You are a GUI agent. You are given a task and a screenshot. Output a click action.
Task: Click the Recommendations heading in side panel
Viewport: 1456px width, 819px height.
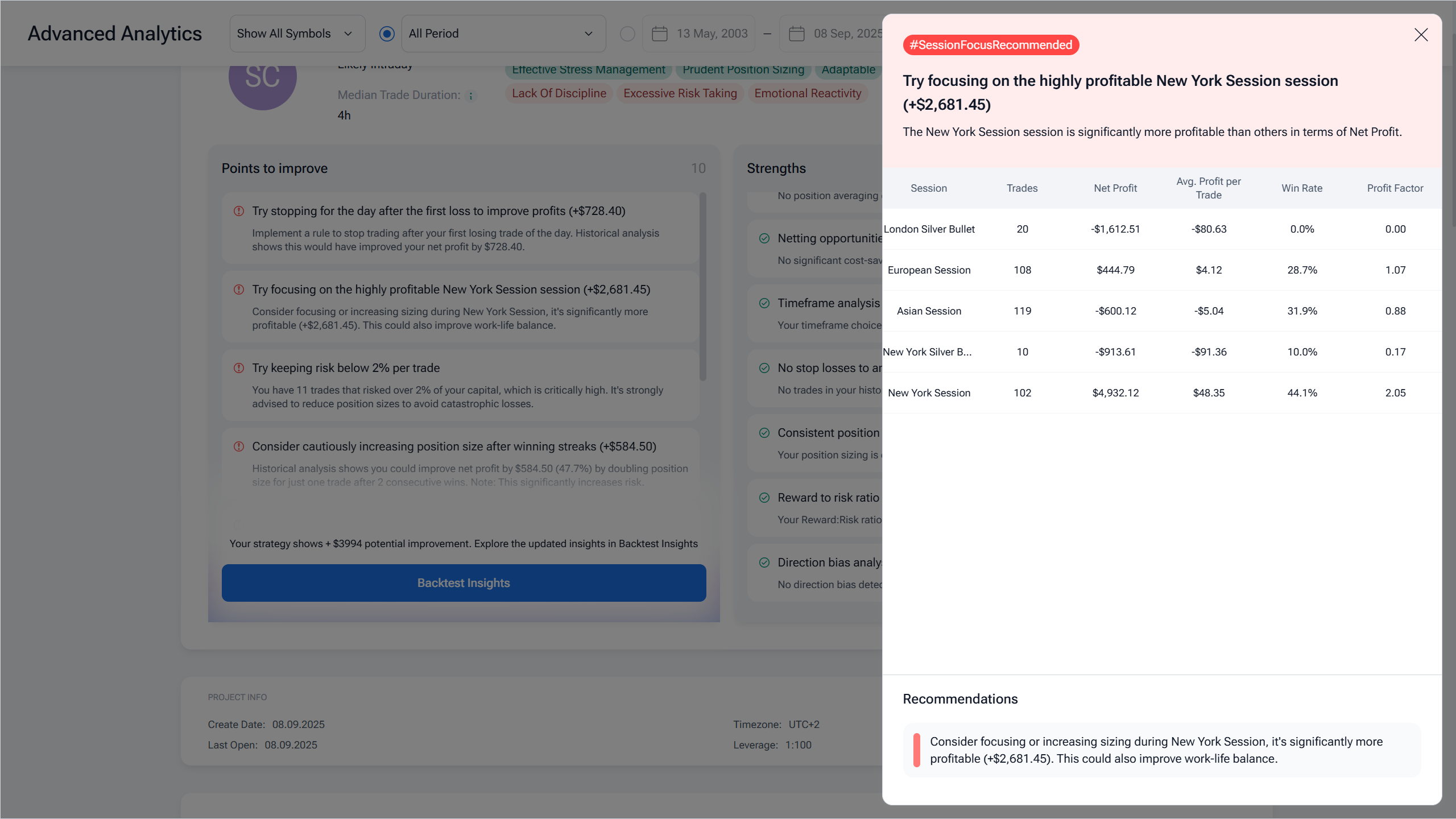point(960,699)
